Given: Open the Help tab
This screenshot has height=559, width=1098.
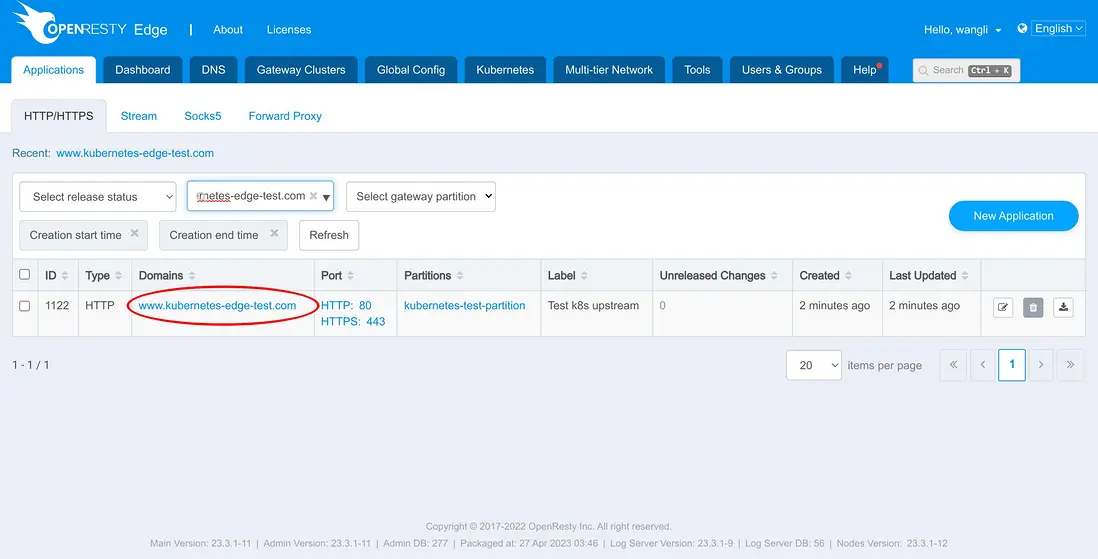Looking at the screenshot, I should click(x=865, y=70).
